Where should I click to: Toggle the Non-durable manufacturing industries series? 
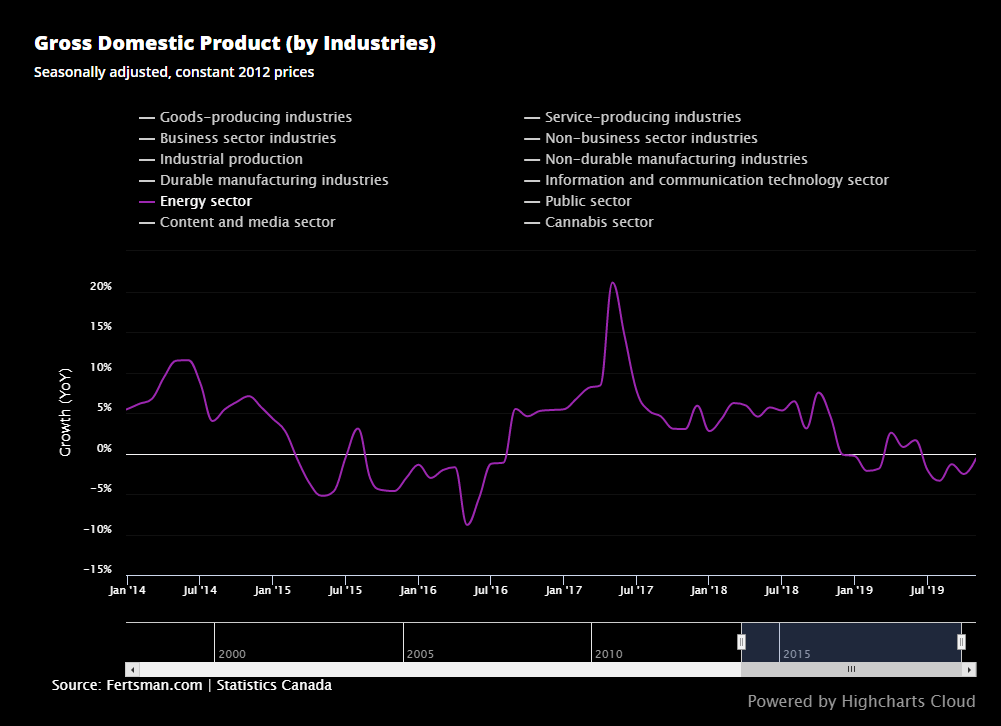click(676, 159)
